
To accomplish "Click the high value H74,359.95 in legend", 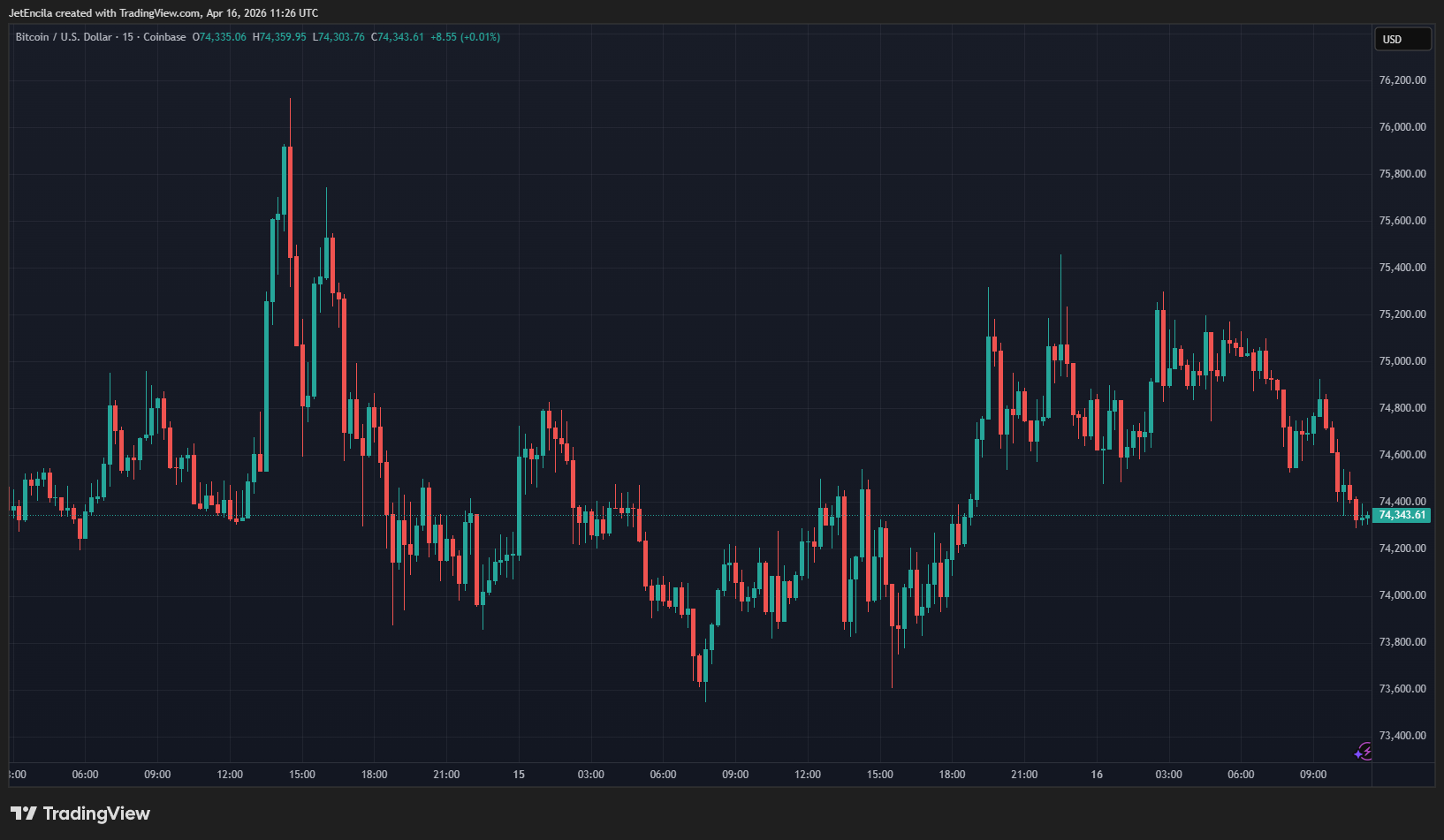I will coord(279,37).
